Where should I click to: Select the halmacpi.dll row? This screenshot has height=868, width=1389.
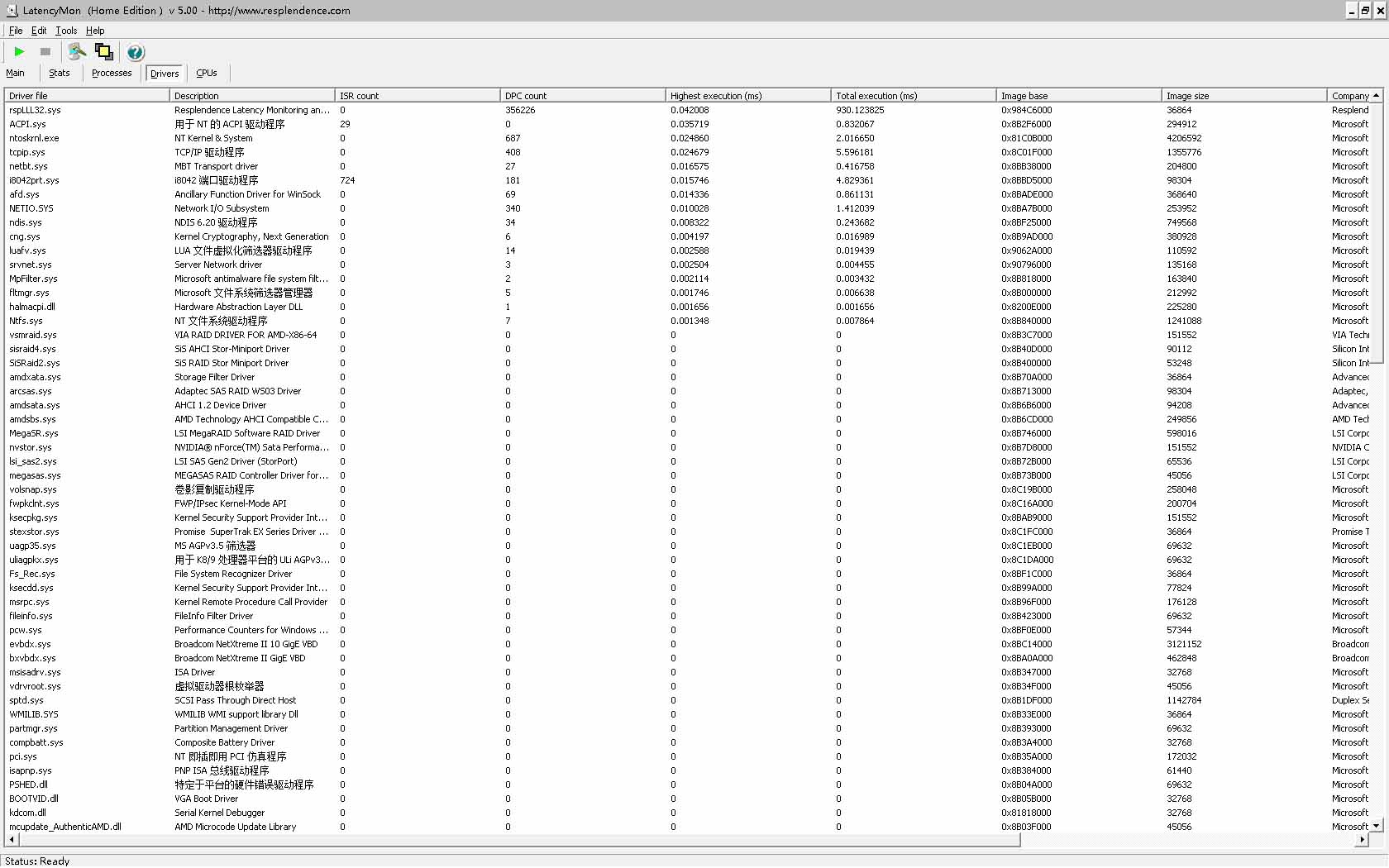(x=687, y=307)
